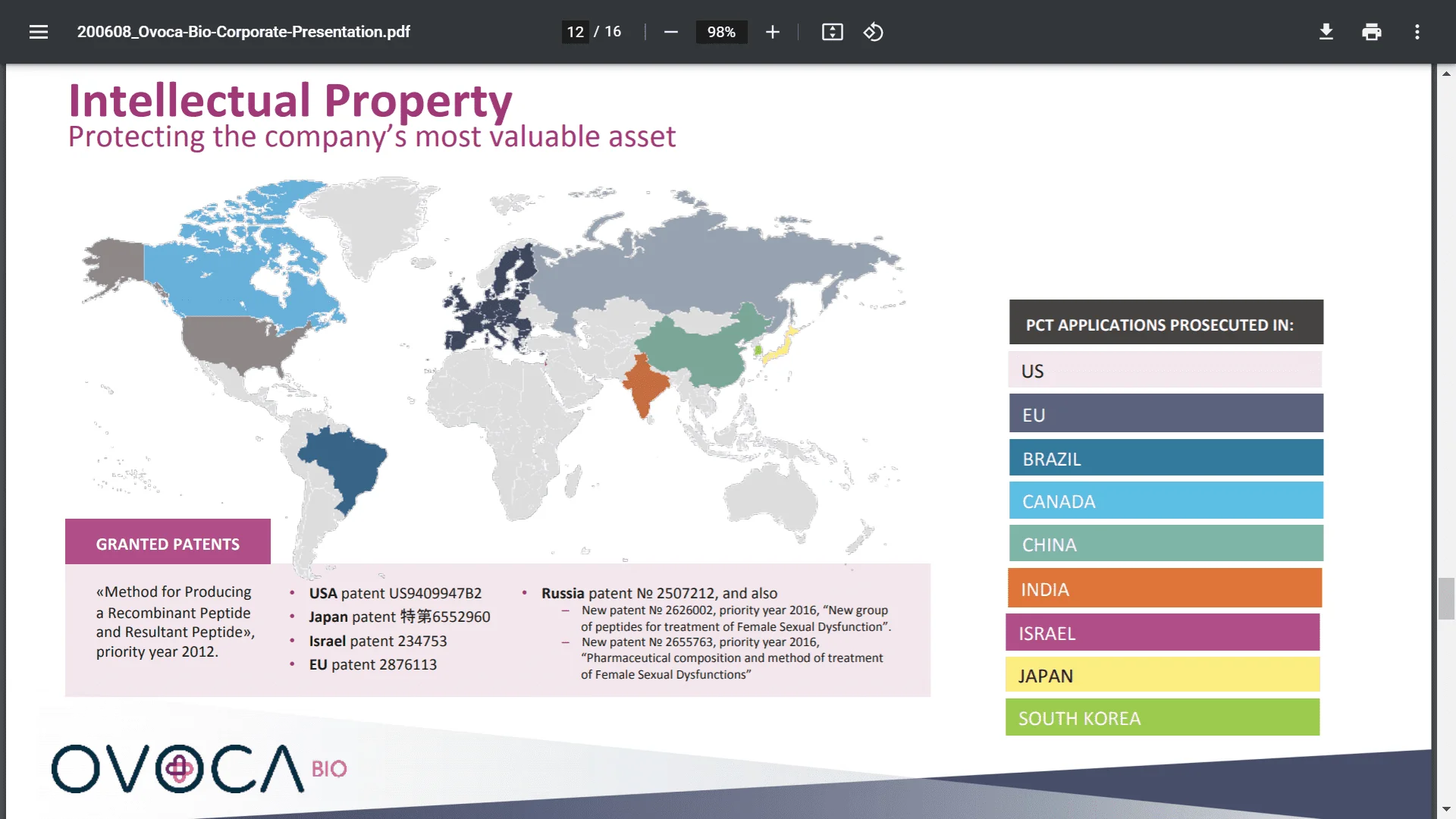Click scrollbar up arrow
Viewport: 1456px width, 819px height.
click(x=1446, y=74)
